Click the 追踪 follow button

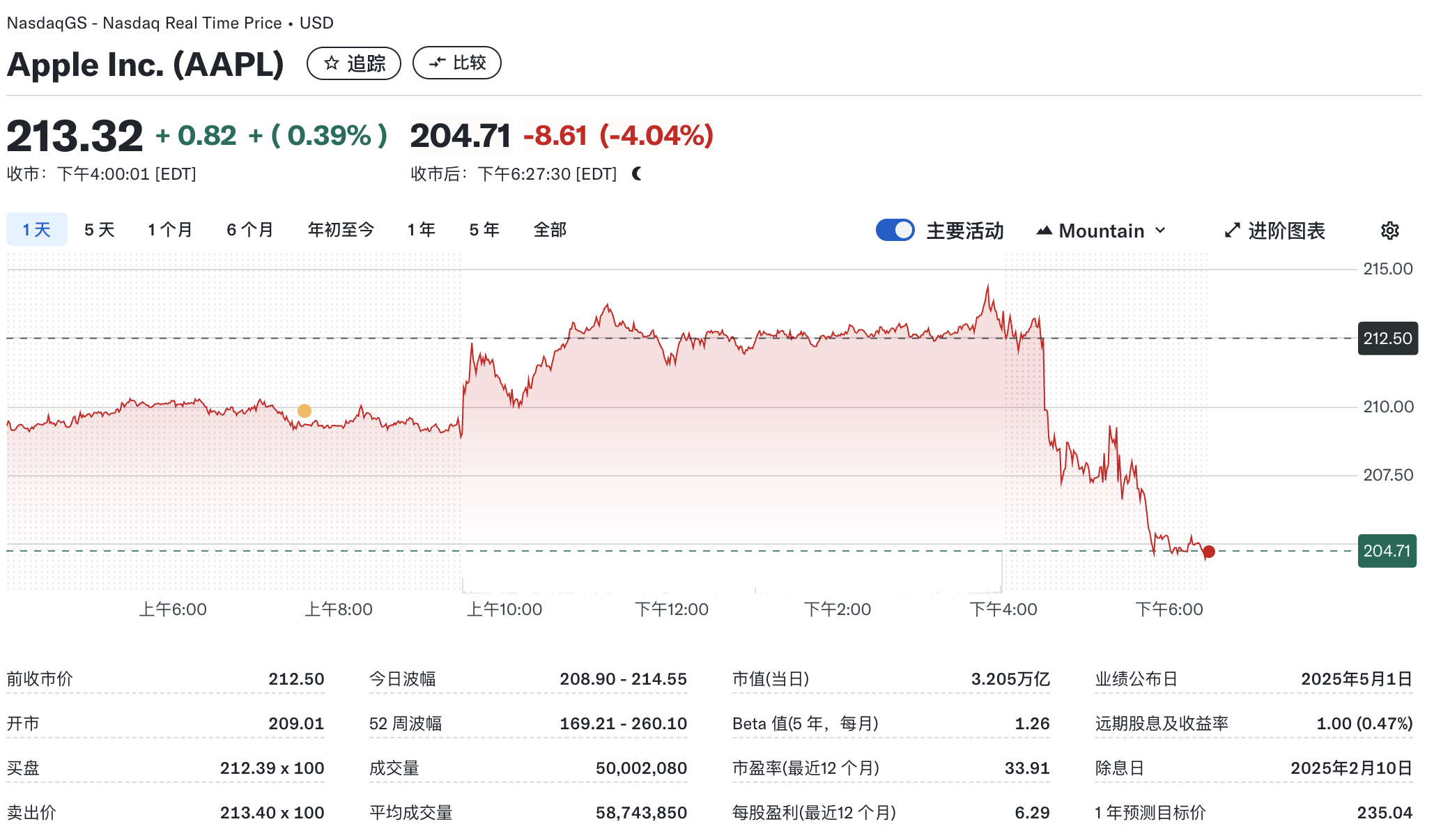pos(354,63)
